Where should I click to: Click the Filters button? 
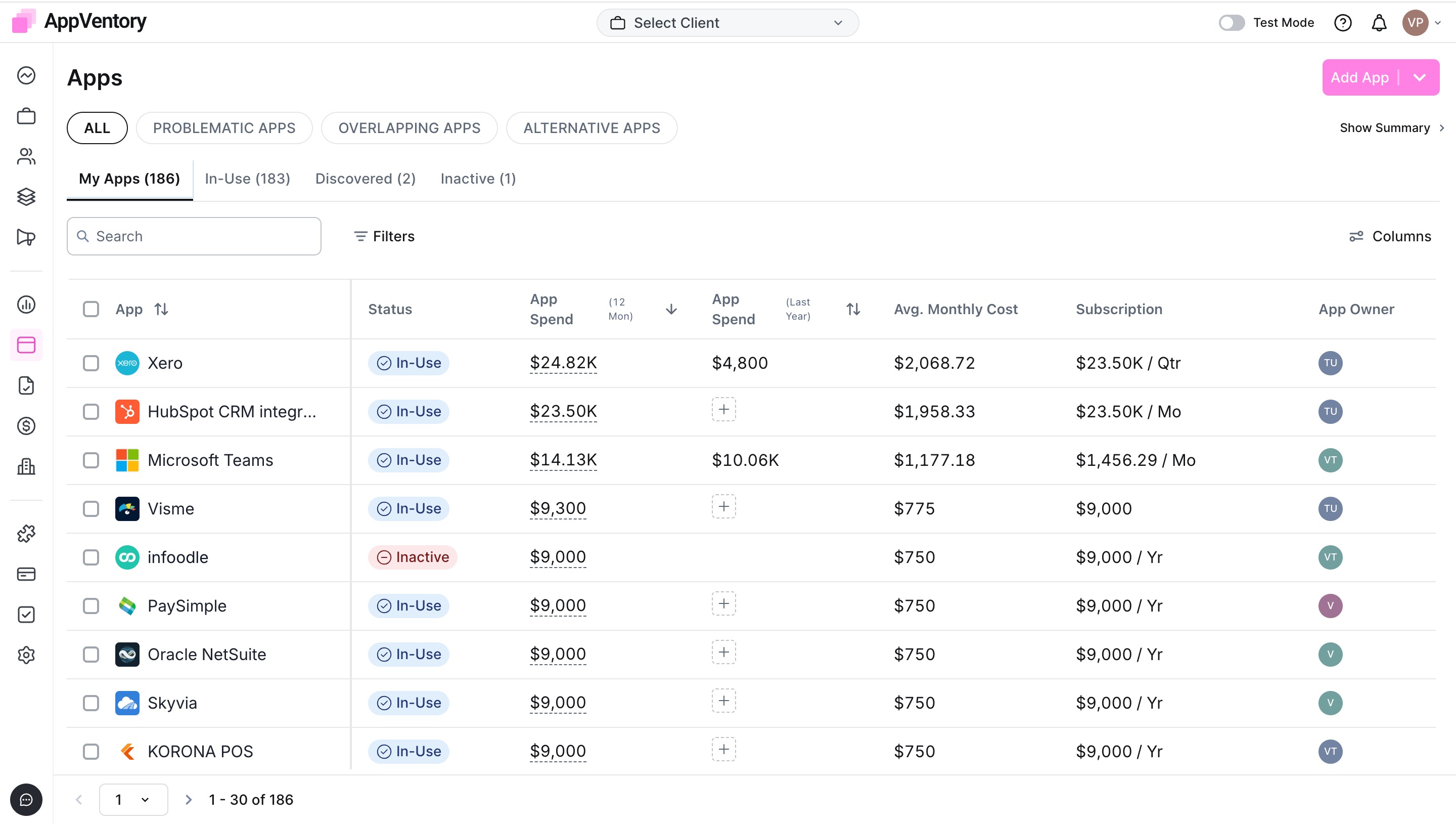384,236
